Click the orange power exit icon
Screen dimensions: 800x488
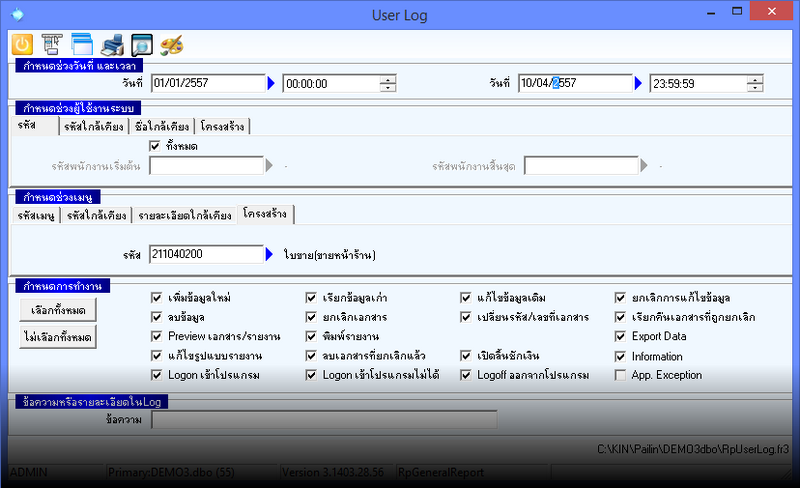pyautogui.click(x=22, y=44)
